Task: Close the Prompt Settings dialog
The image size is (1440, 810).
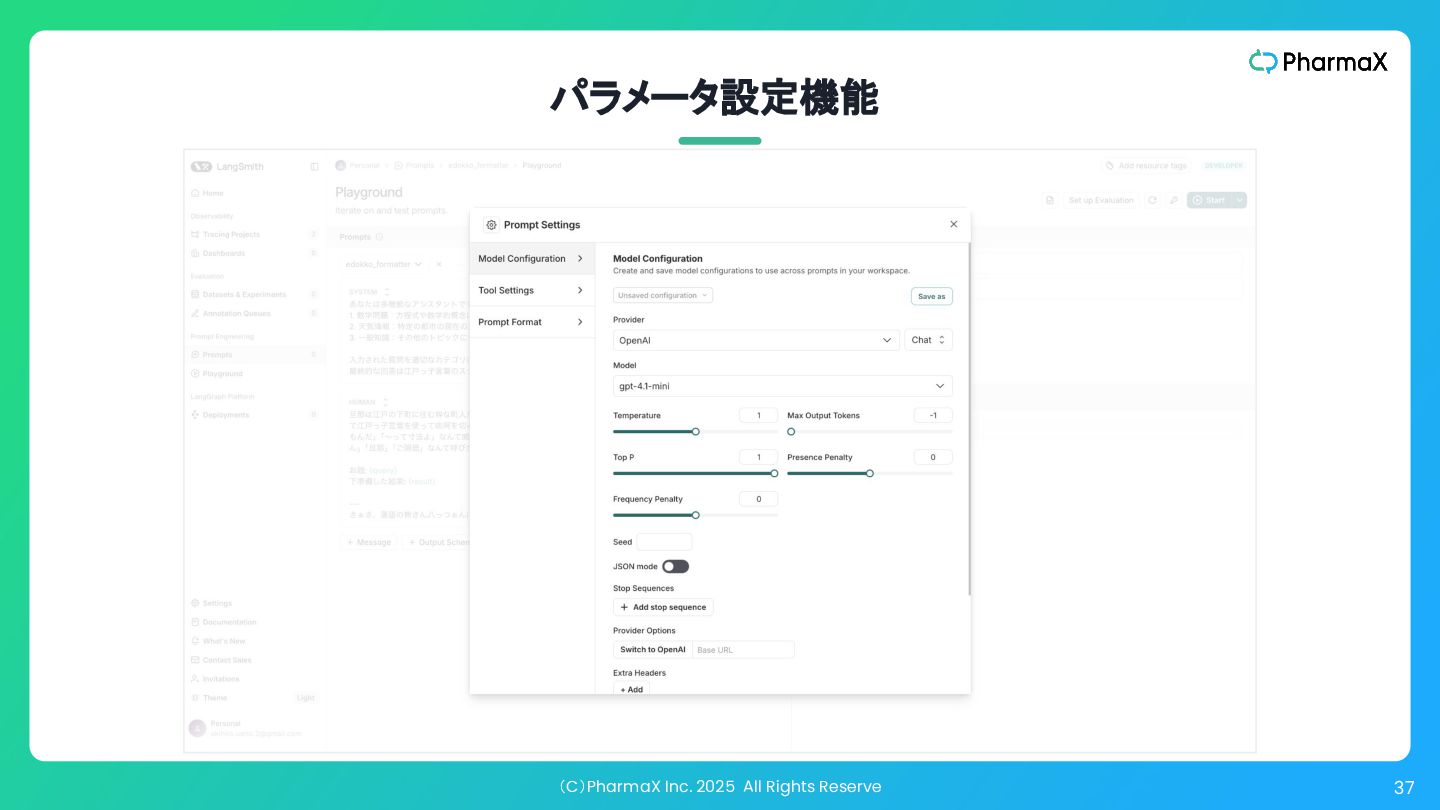Action: point(953,224)
